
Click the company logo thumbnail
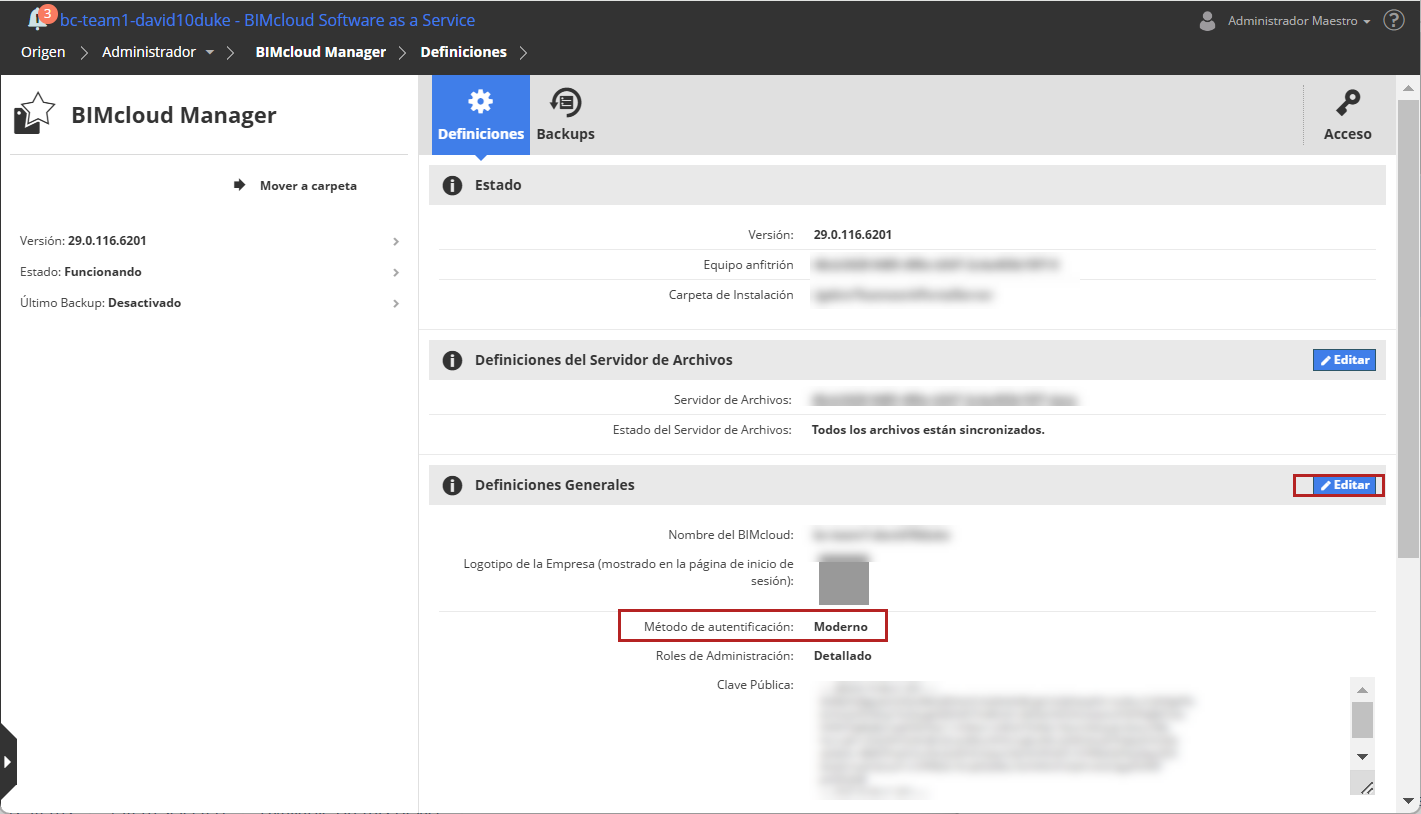tap(844, 583)
